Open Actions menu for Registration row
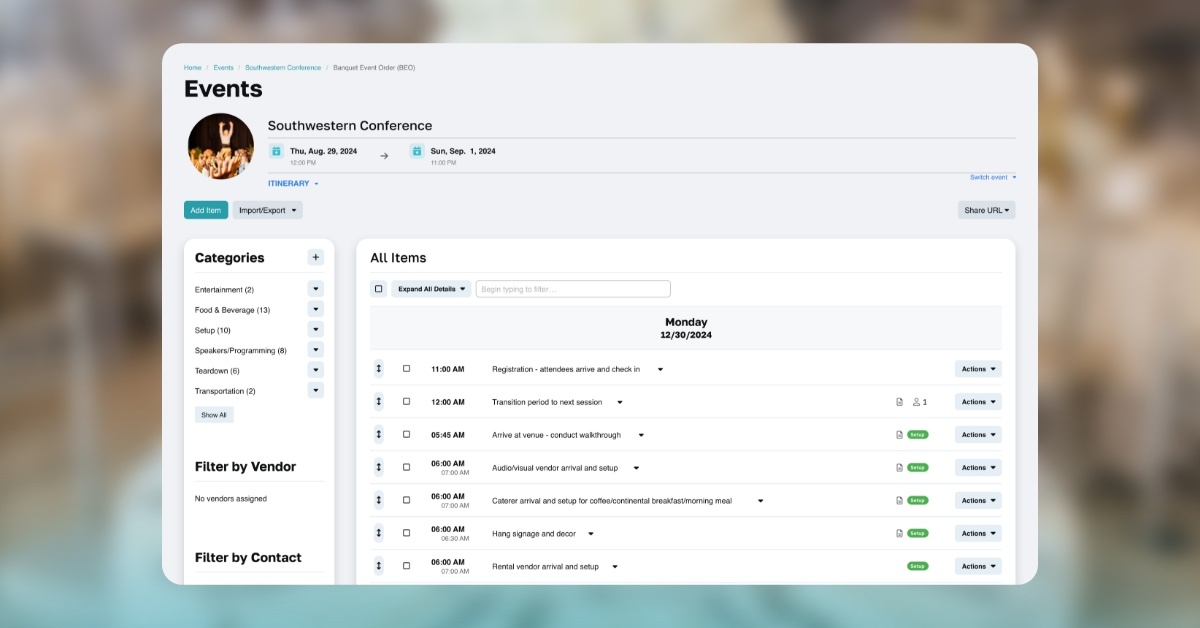The image size is (1200, 628). pyautogui.click(x=978, y=369)
